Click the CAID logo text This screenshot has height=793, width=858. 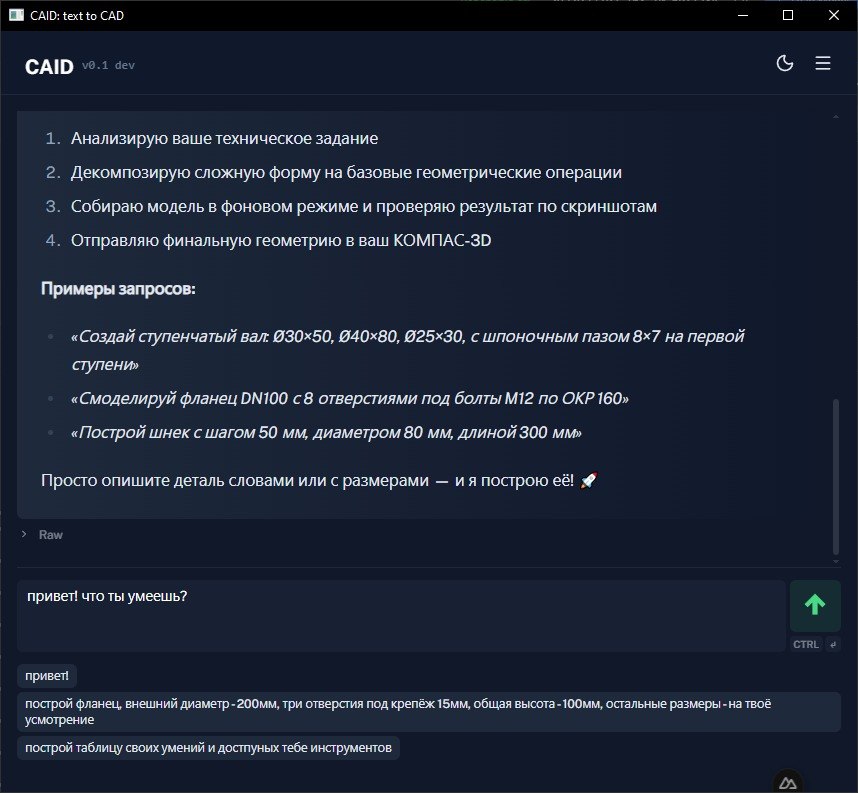point(49,67)
